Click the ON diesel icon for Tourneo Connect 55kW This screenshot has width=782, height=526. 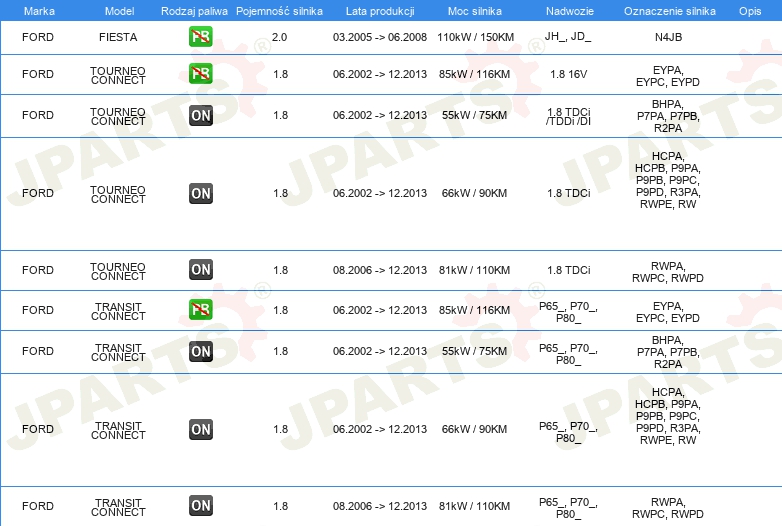click(x=200, y=115)
